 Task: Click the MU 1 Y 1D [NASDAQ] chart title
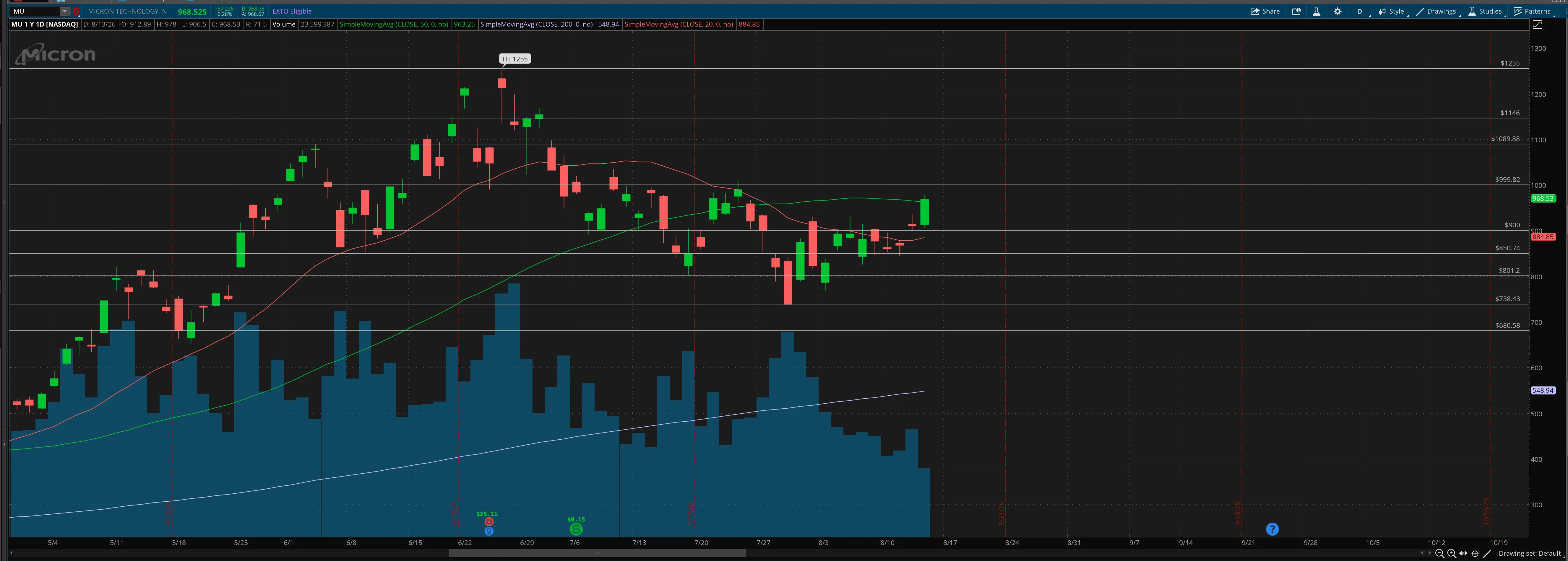[x=44, y=24]
